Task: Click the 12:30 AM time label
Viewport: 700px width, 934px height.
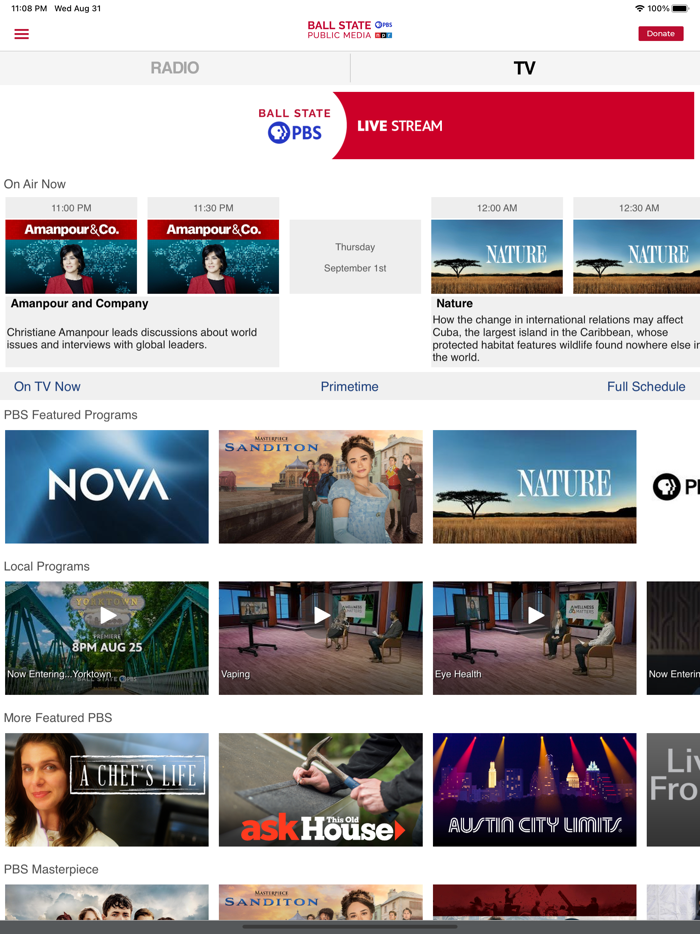Action: click(639, 208)
